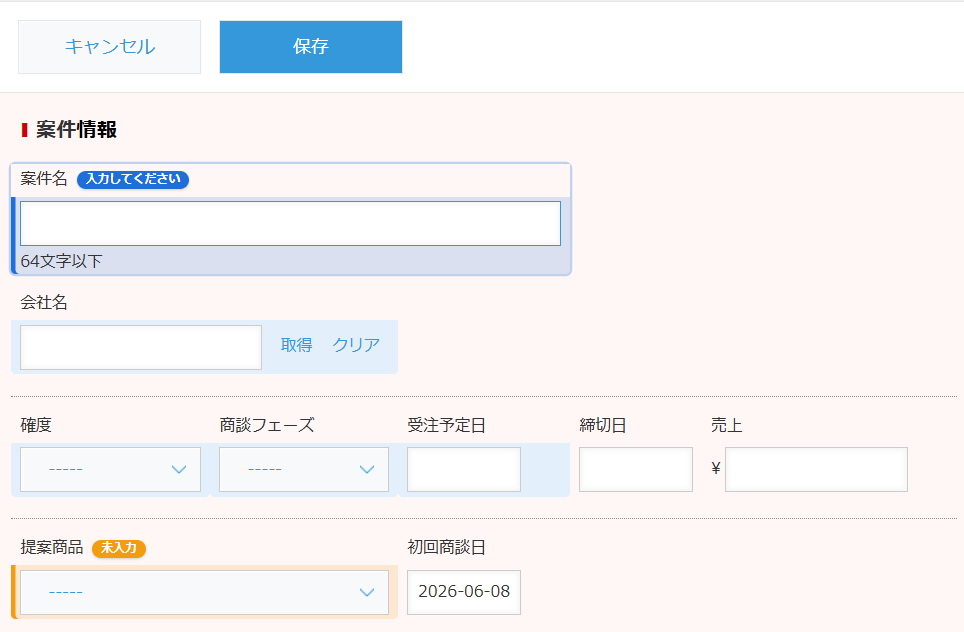
Task: Click the 受注予定日 date field
Action: pyautogui.click(x=464, y=469)
